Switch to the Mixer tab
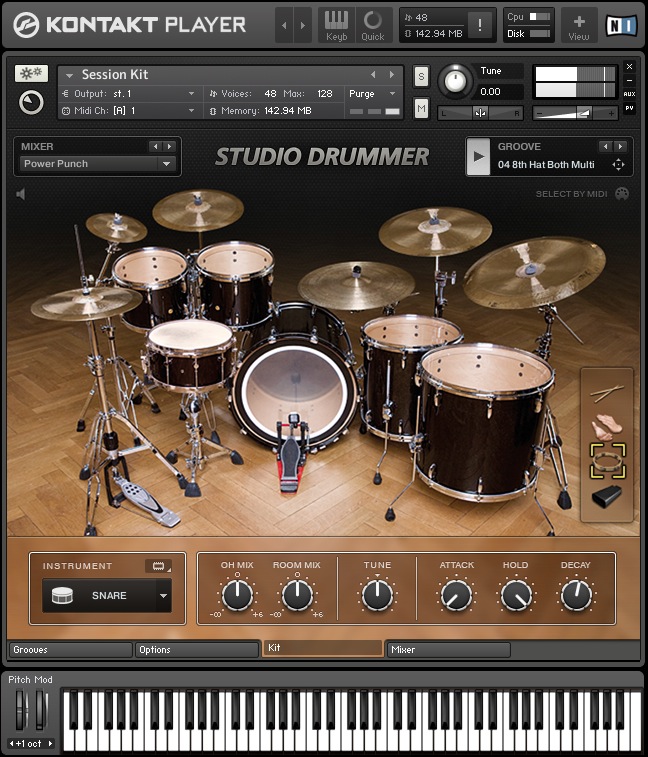This screenshot has height=757, width=648. coord(449,650)
